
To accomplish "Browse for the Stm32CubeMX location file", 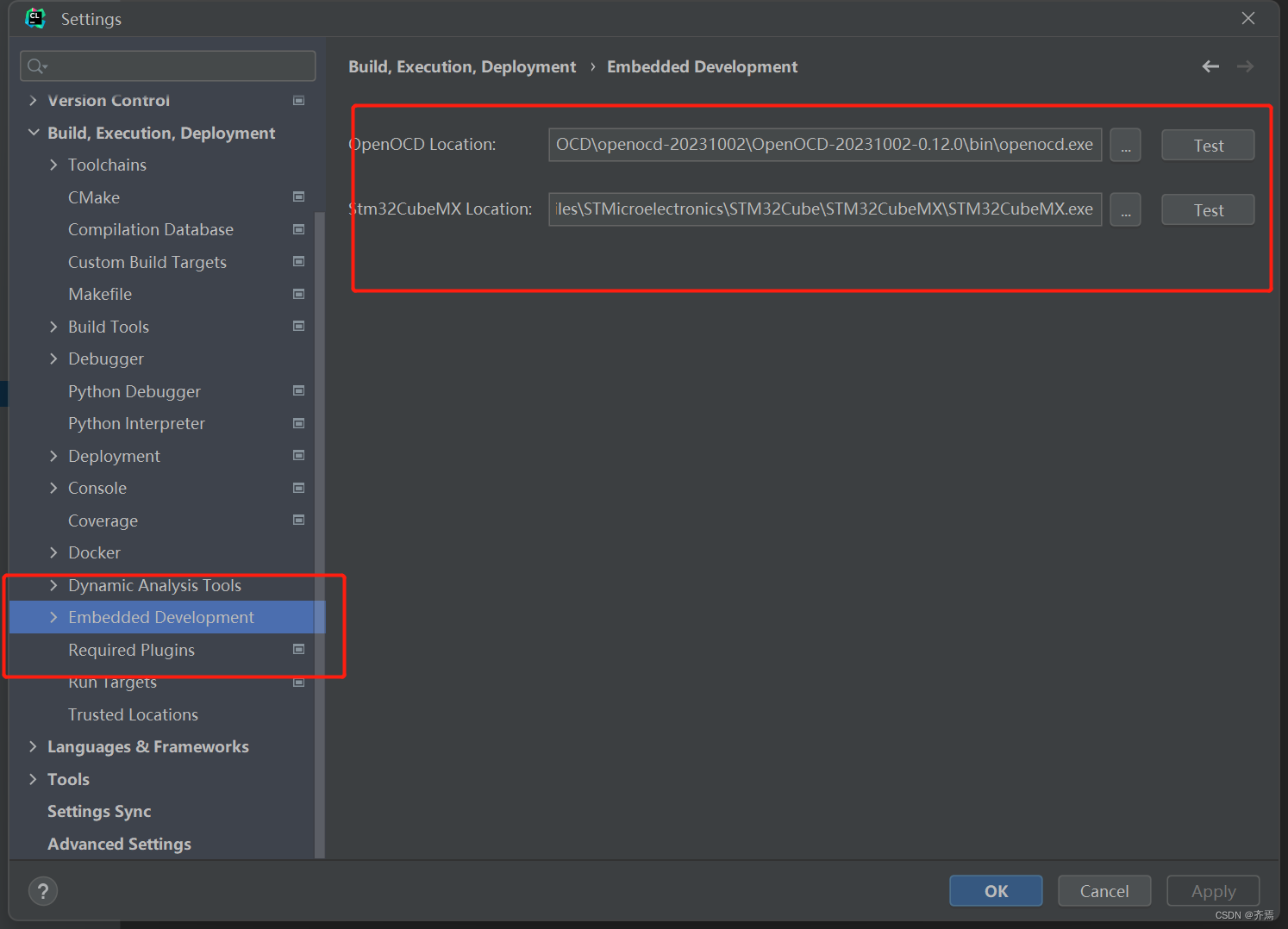I will point(1125,209).
